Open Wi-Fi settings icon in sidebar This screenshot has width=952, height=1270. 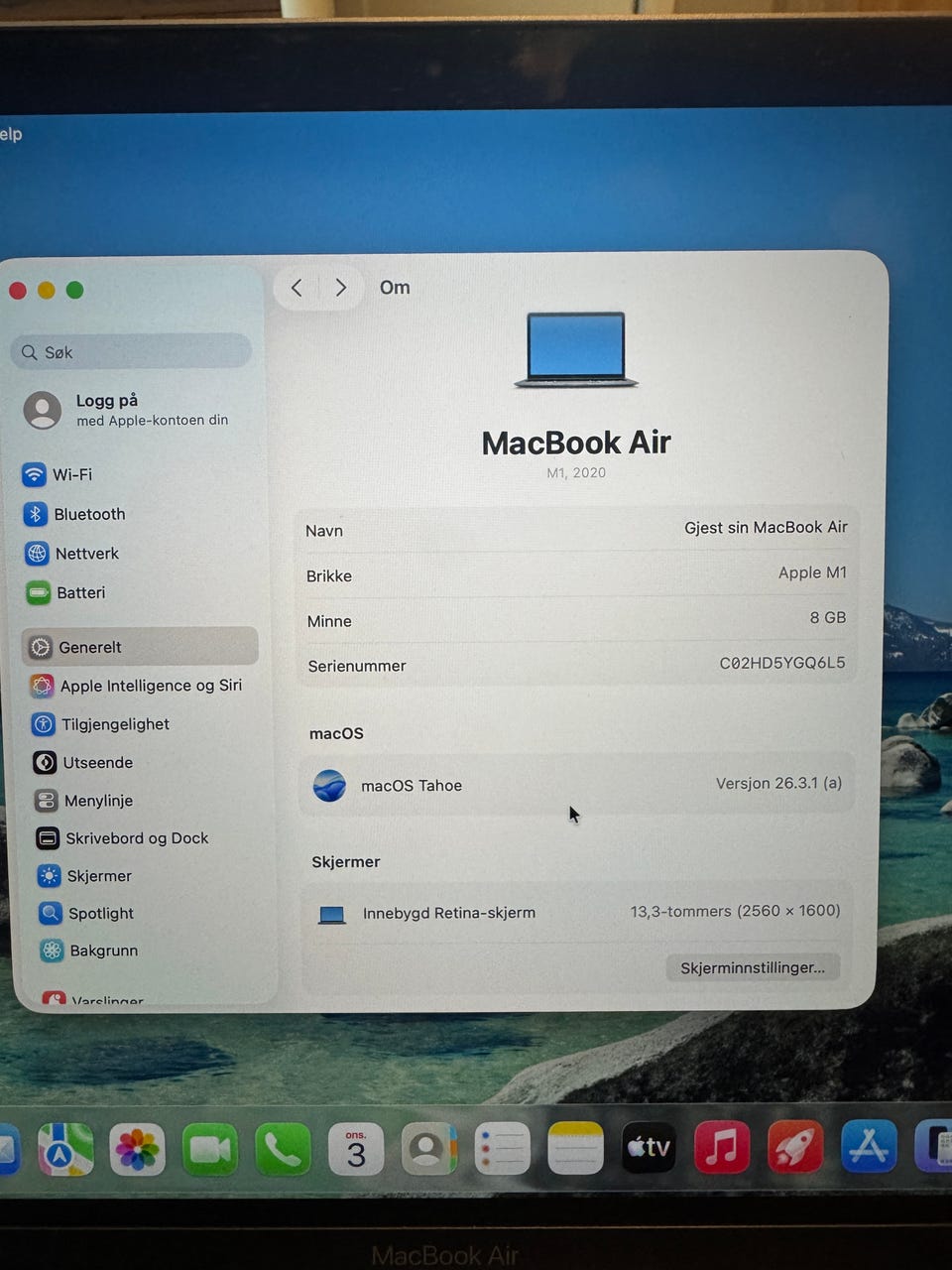35,474
